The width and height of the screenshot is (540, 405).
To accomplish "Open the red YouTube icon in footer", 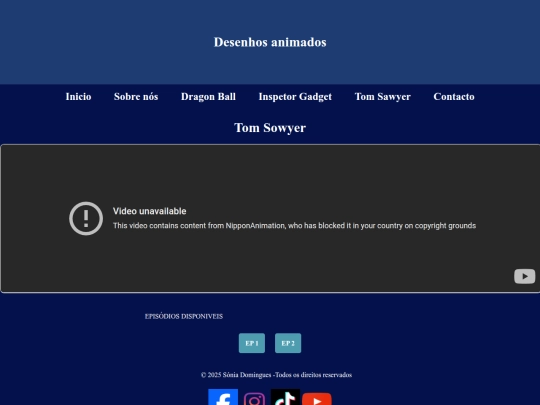I will tap(317, 399).
